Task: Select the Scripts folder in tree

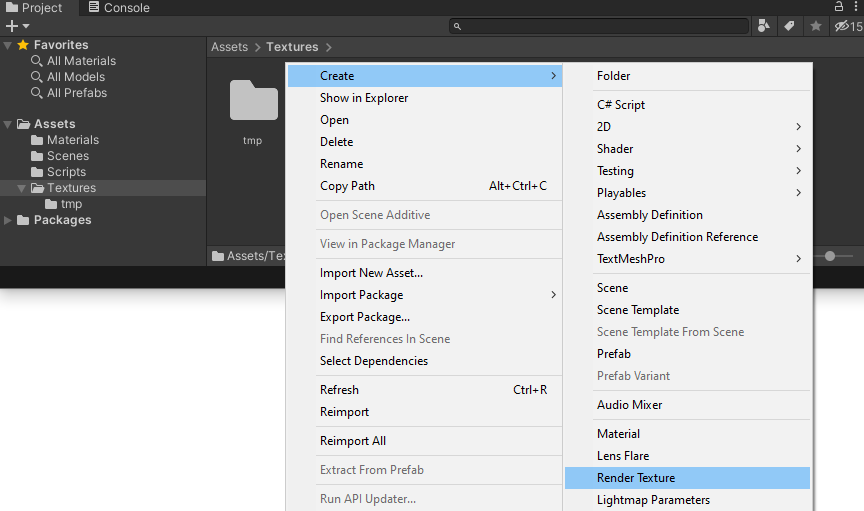Action: coord(68,172)
